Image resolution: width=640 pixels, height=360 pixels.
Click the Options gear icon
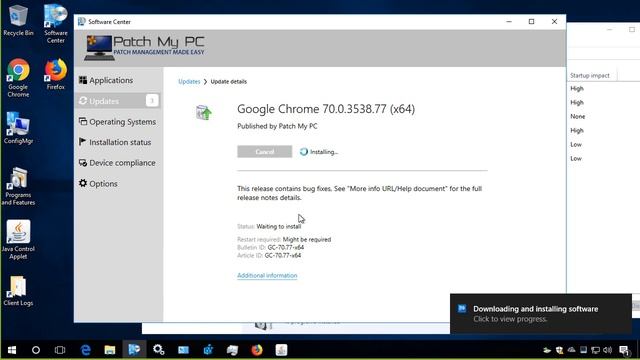[83, 183]
